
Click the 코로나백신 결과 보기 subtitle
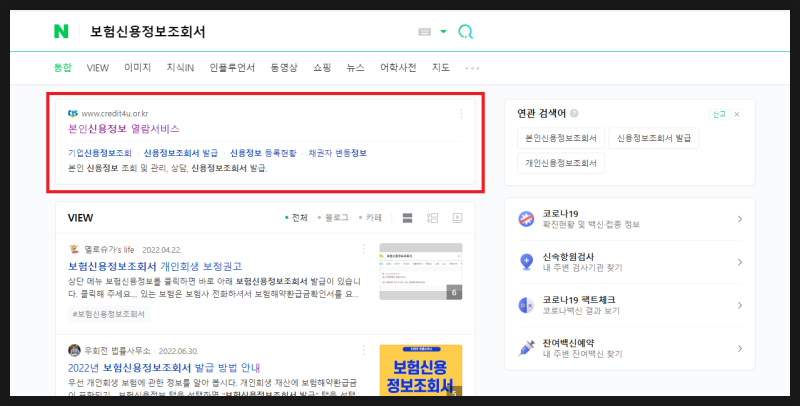581,311
